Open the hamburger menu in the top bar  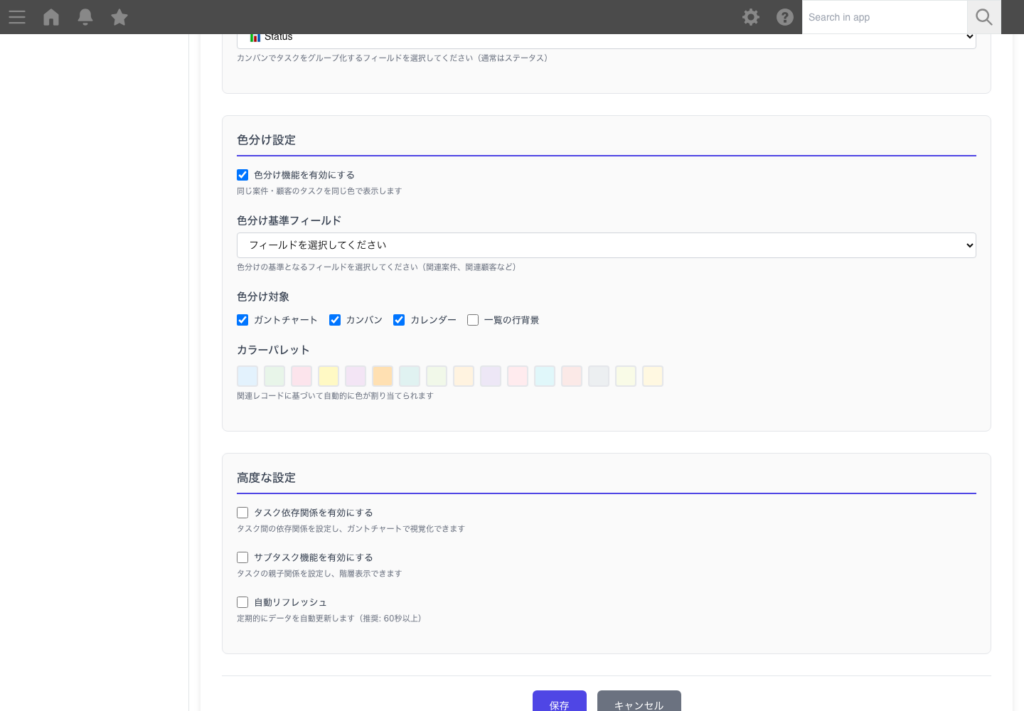(17, 16)
